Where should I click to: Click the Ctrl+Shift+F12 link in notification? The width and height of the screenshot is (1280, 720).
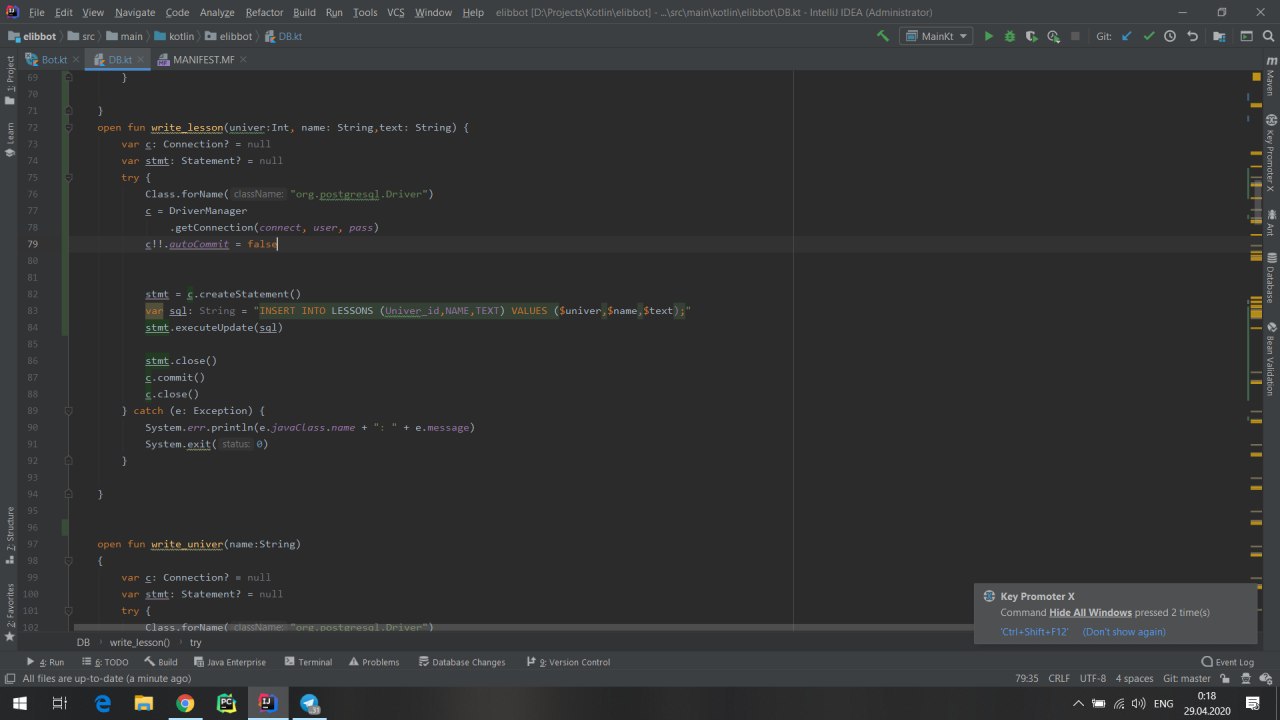click(1034, 632)
